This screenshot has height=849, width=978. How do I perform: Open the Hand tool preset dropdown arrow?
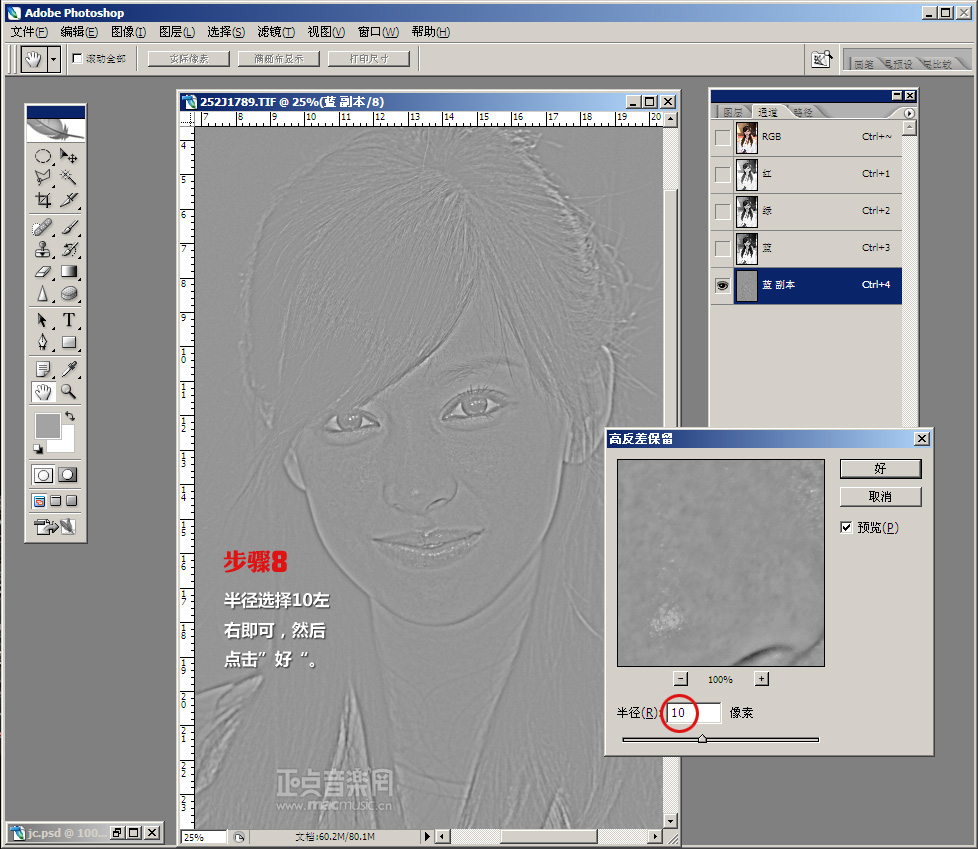pos(53,59)
